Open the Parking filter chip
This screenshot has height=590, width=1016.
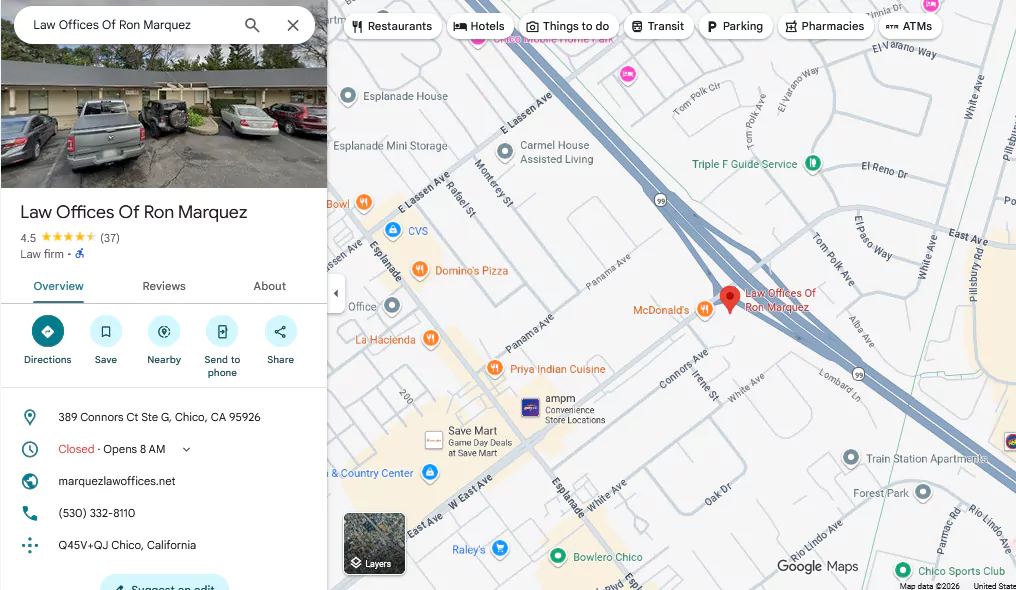735,27
